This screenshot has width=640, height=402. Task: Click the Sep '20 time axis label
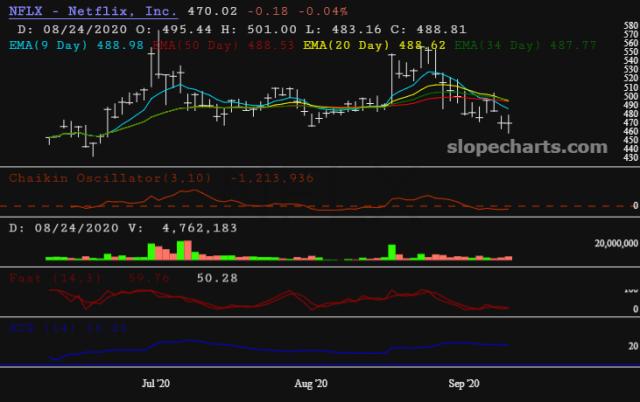pos(464,383)
